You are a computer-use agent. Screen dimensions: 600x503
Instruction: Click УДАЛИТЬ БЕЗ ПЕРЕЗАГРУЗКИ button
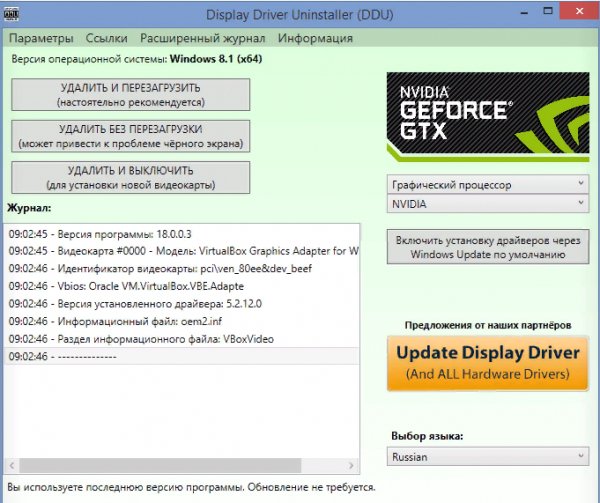tap(130, 136)
